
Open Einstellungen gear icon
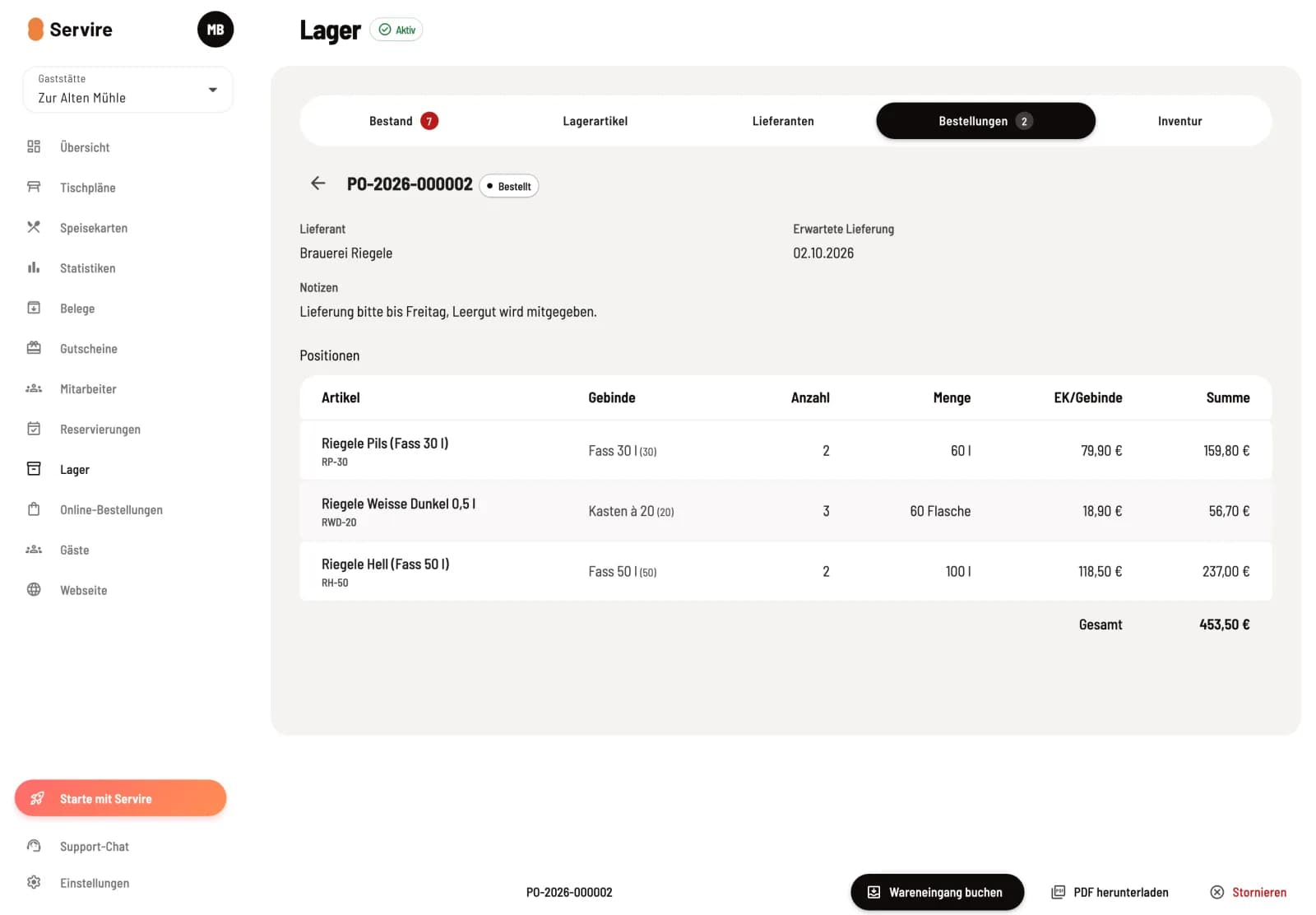point(34,882)
